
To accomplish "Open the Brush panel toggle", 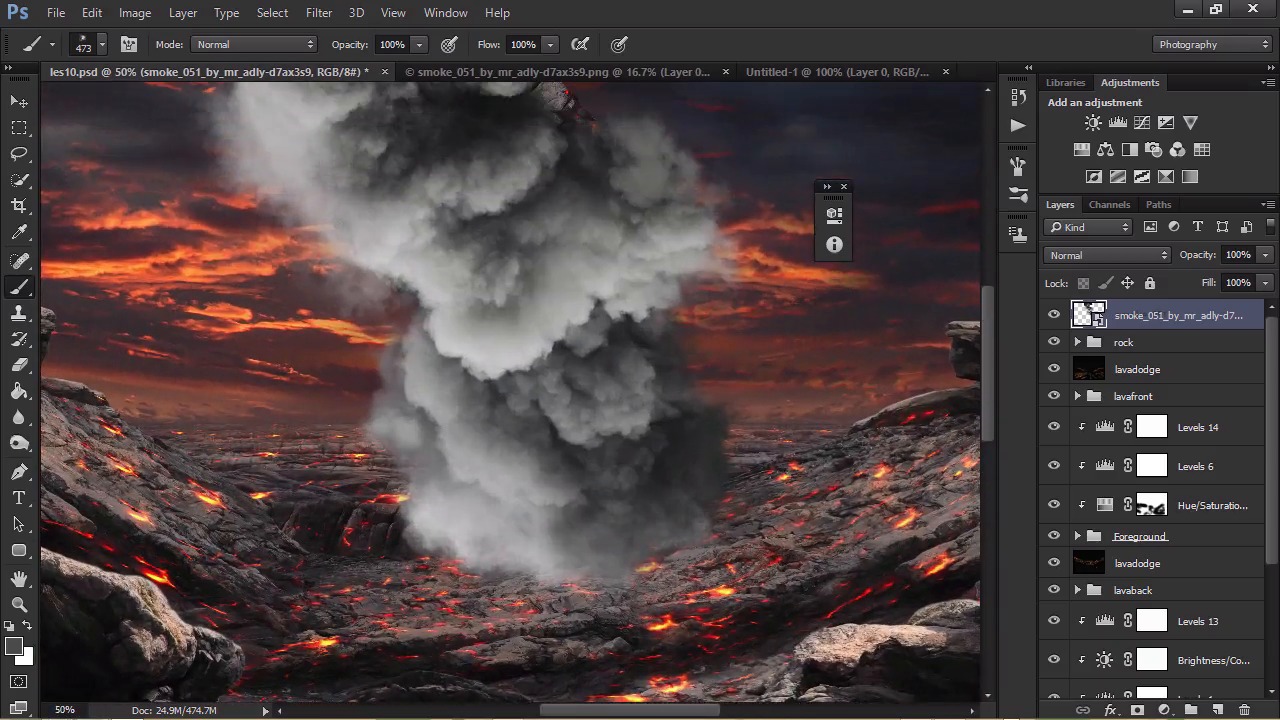I will pos(129,44).
